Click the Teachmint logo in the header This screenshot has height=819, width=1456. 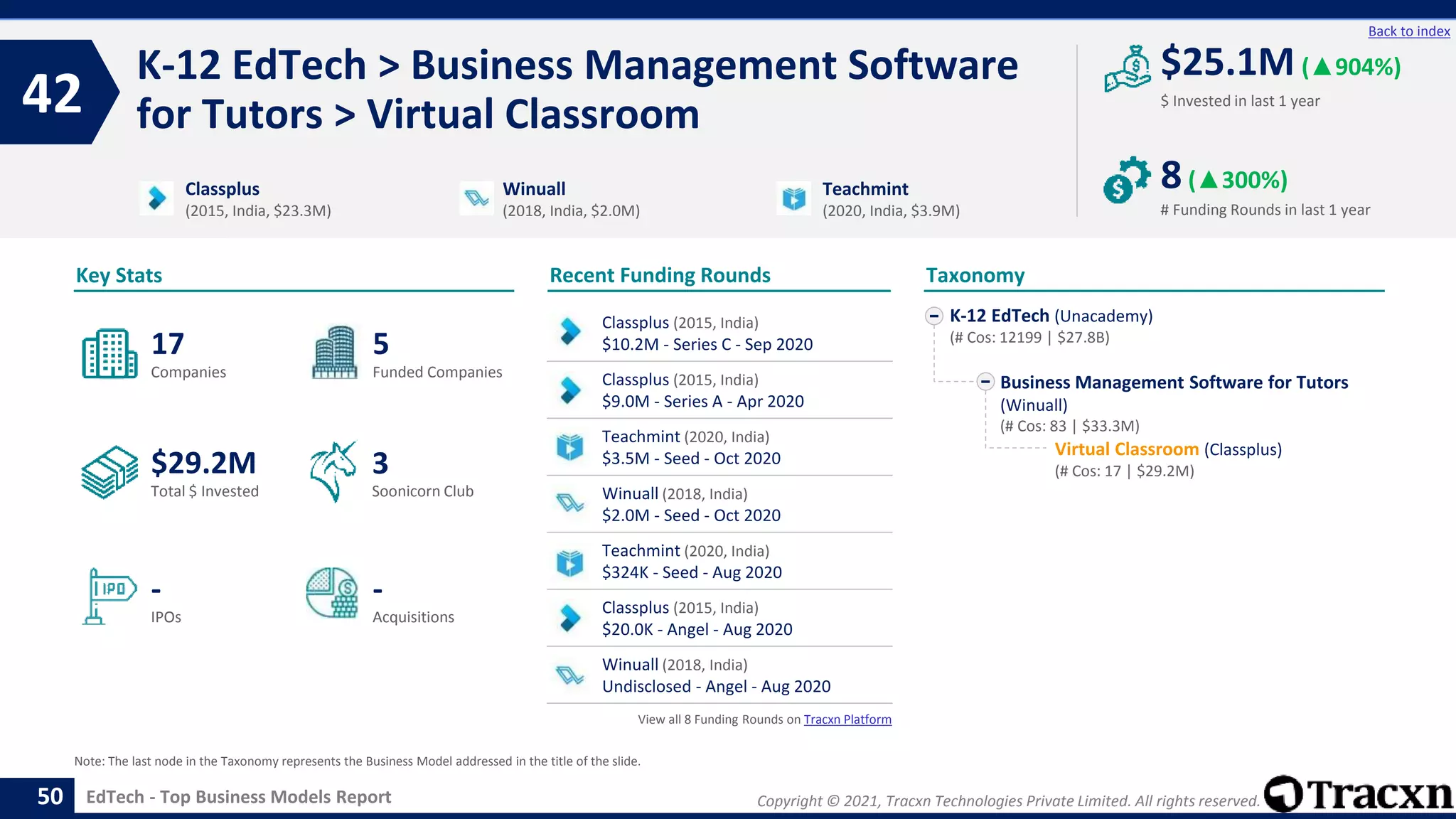click(x=793, y=198)
